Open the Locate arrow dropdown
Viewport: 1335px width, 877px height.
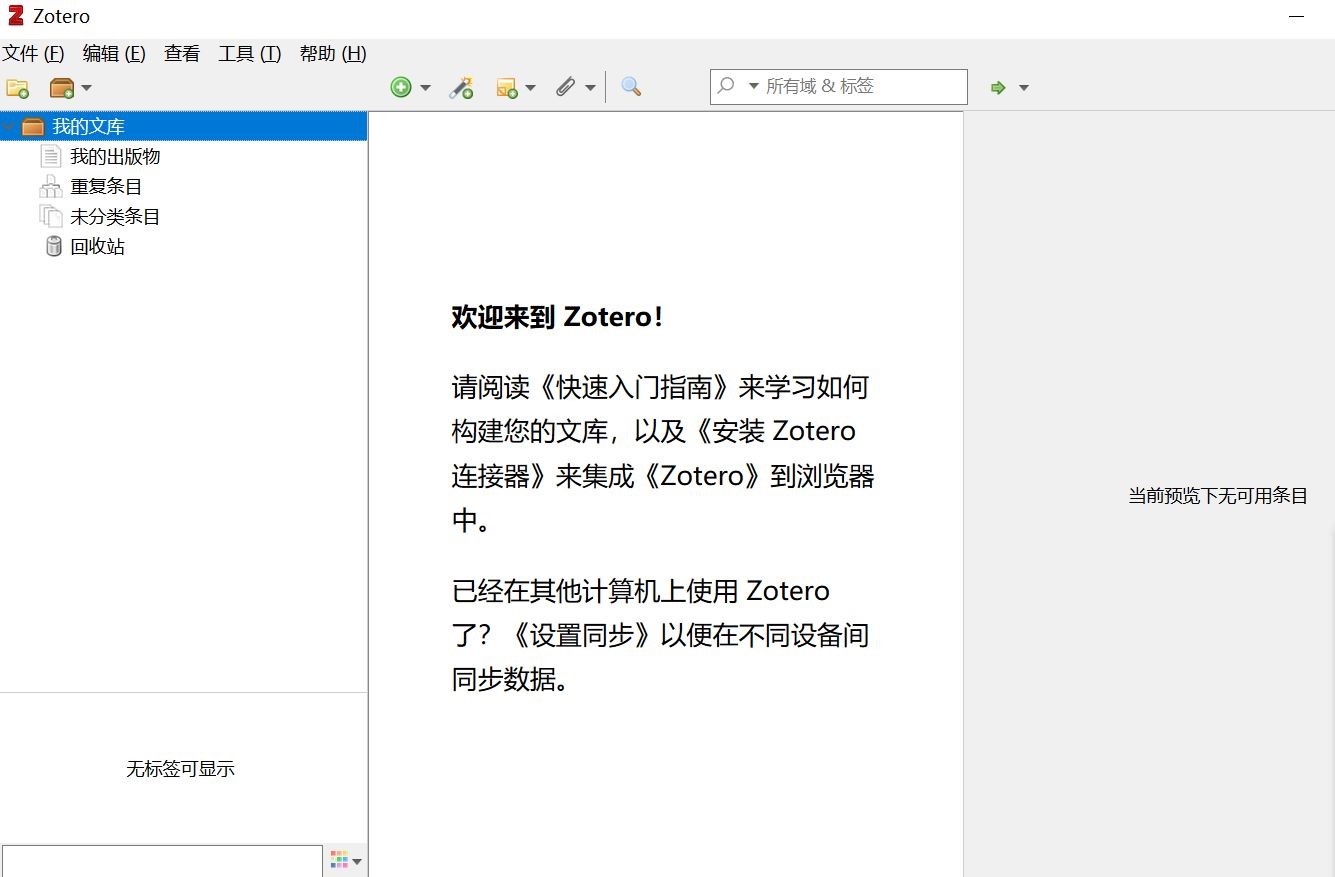tap(1023, 88)
